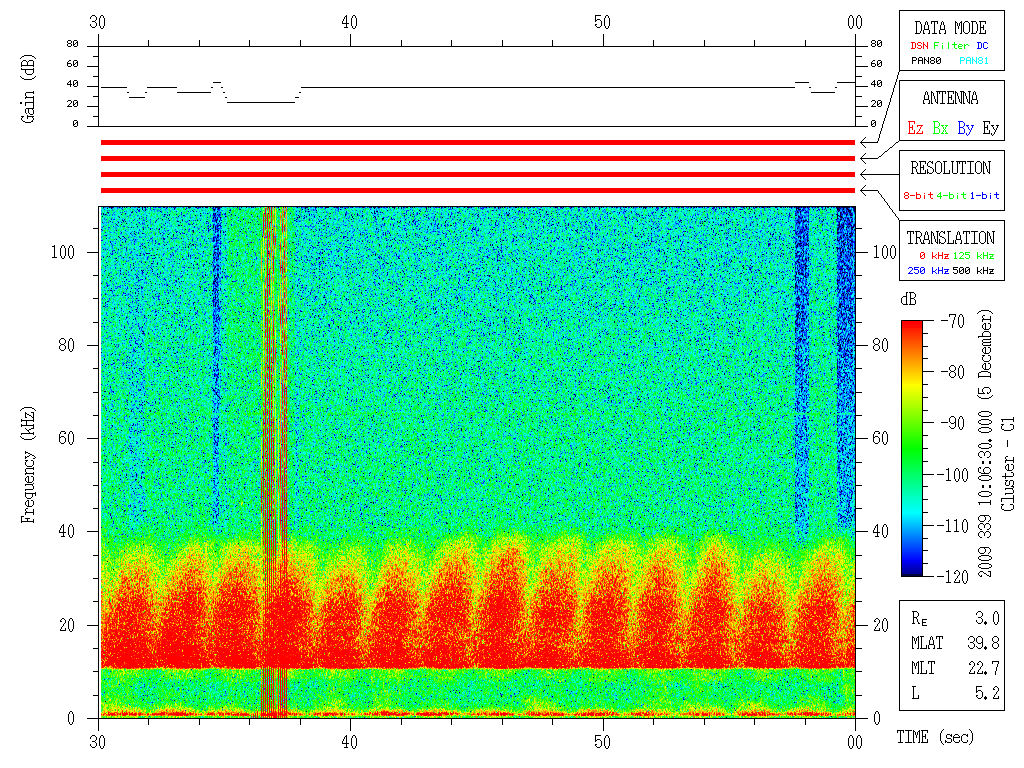1024x768 pixels.
Task: Choose the Bx antenna label
Action: point(940,128)
